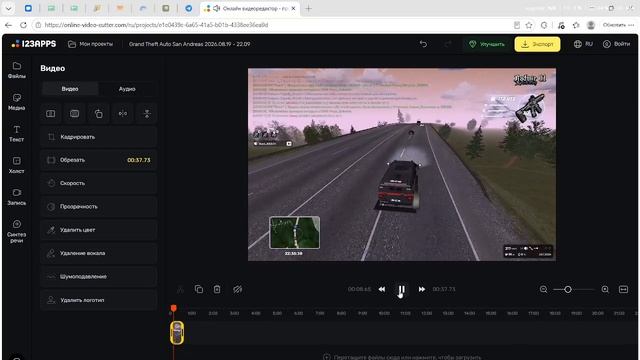
Task: Pause the video playback
Action: coord(402,289)
